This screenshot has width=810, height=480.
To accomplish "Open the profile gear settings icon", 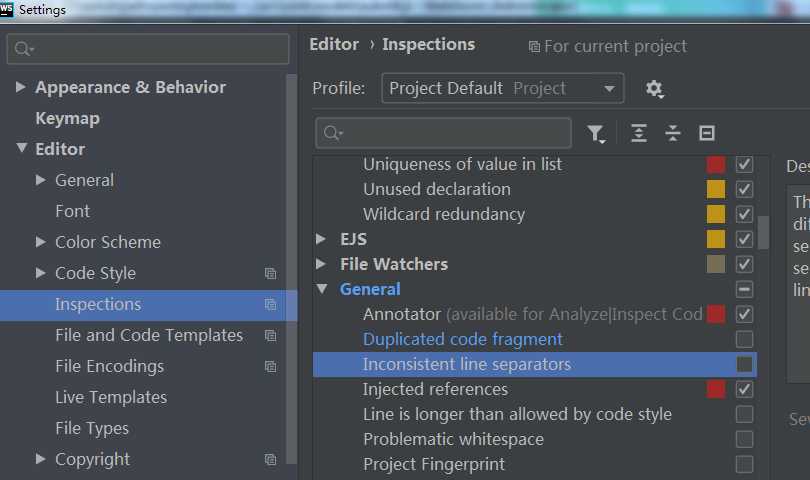I will pyautogui.click(x=654, y=89).
